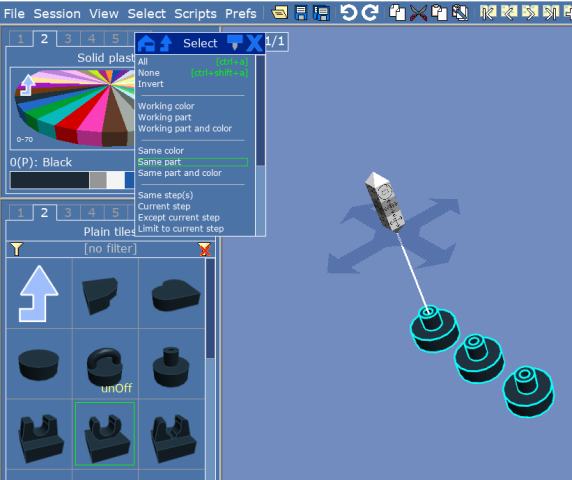Go up a level in color wheel
The height and width of the screenshot is (480, 572).
pos(27,85)
